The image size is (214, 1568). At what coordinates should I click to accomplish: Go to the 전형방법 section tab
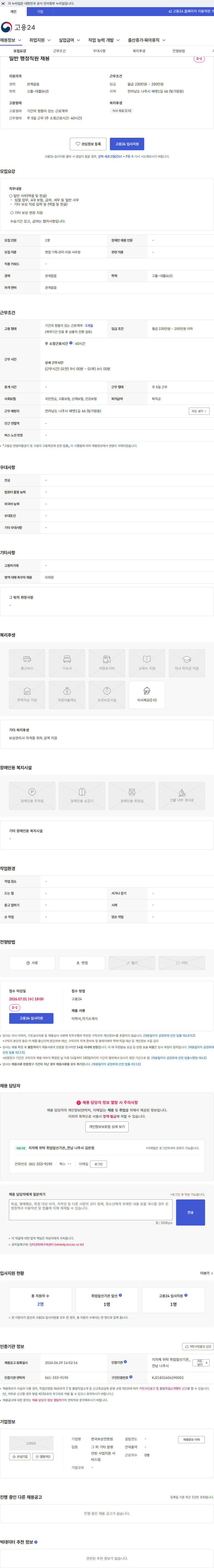click(x=179, y=51)
